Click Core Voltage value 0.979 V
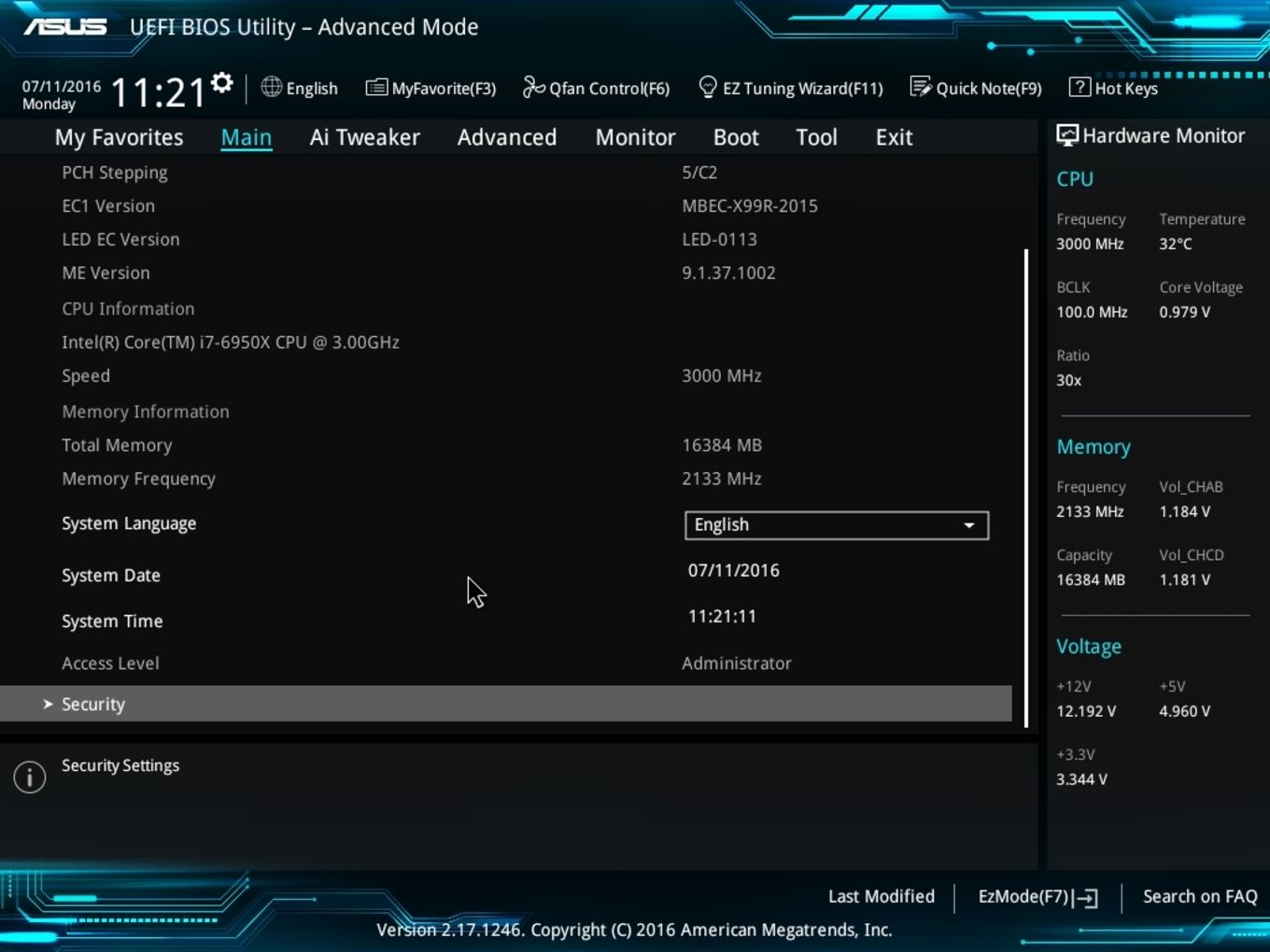 pyautogui.click(x=1184, y=312)
